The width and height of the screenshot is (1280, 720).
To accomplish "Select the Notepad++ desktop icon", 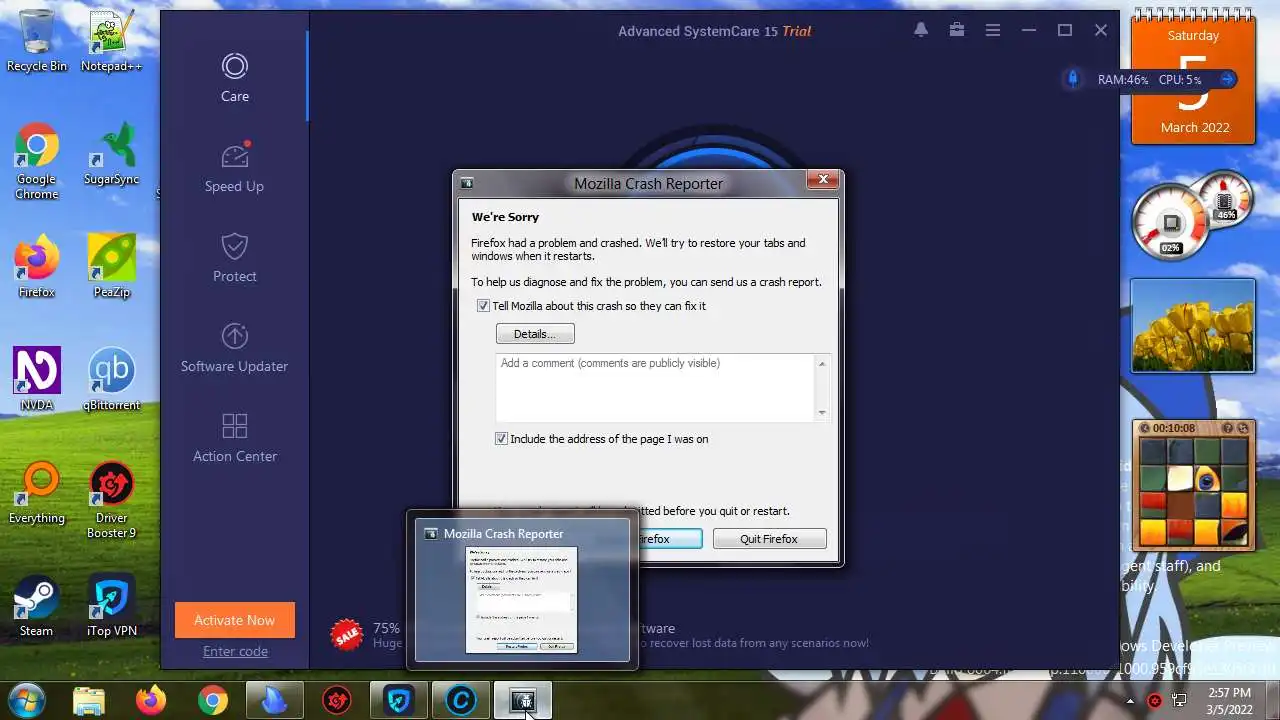I will (112, 41).
